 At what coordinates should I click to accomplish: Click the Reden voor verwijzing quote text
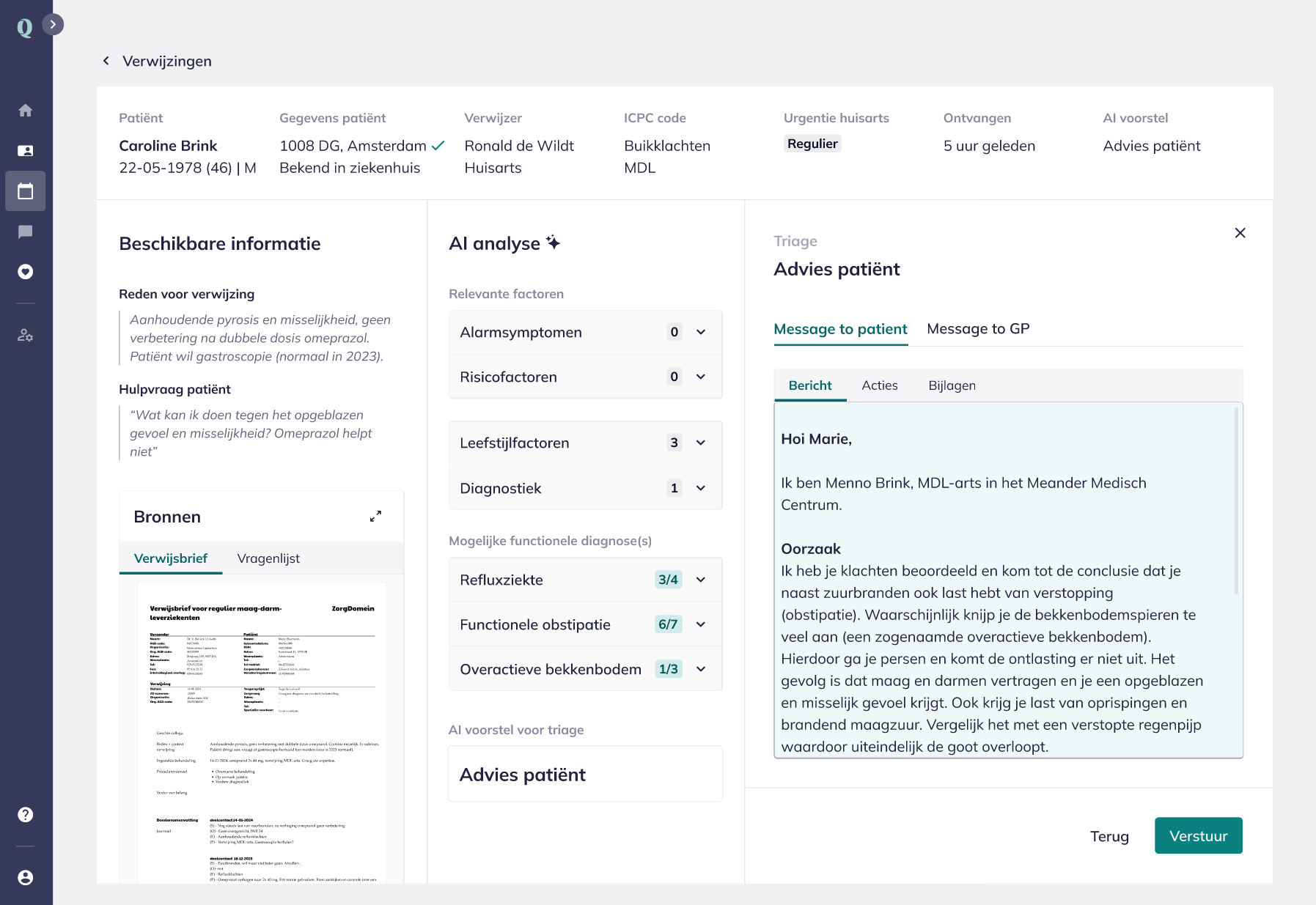click(260, 338)
